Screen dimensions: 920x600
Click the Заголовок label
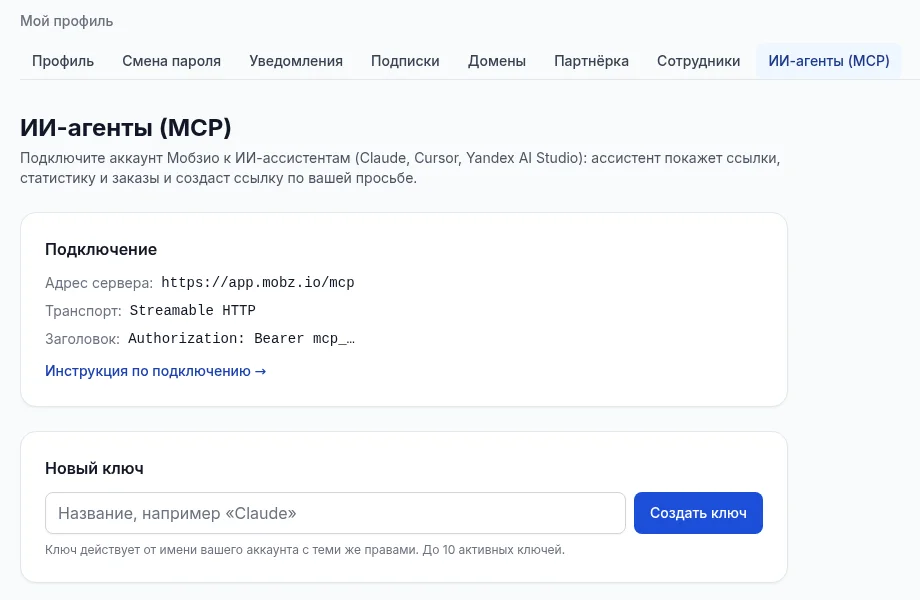point(82,339)
